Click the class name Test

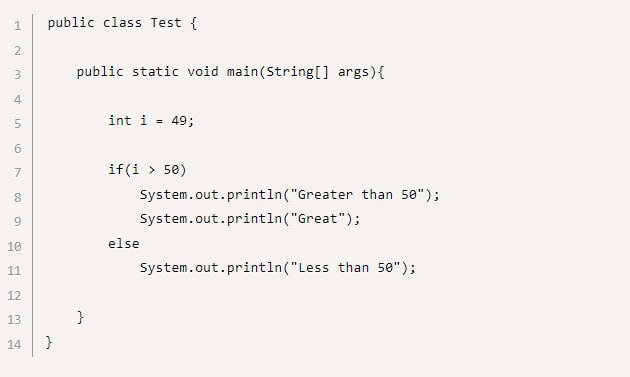click(166, 23)
